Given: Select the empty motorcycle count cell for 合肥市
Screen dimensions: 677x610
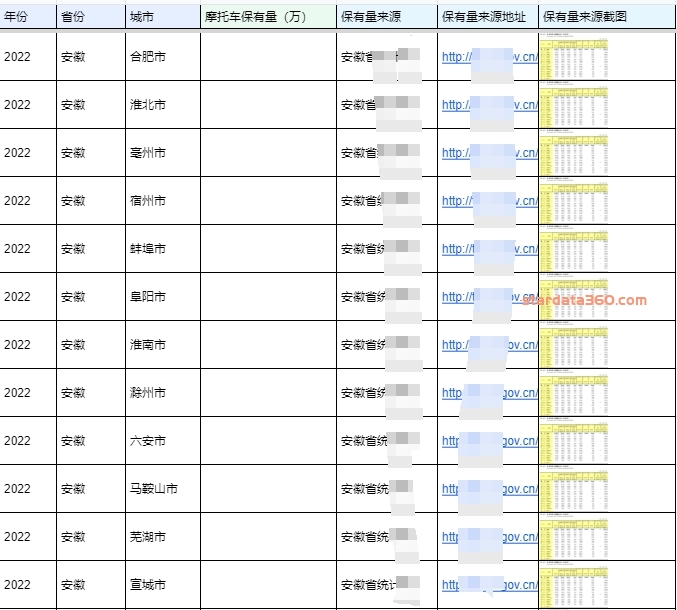Looking at the screenshot, I should click(x=268, y=57).
